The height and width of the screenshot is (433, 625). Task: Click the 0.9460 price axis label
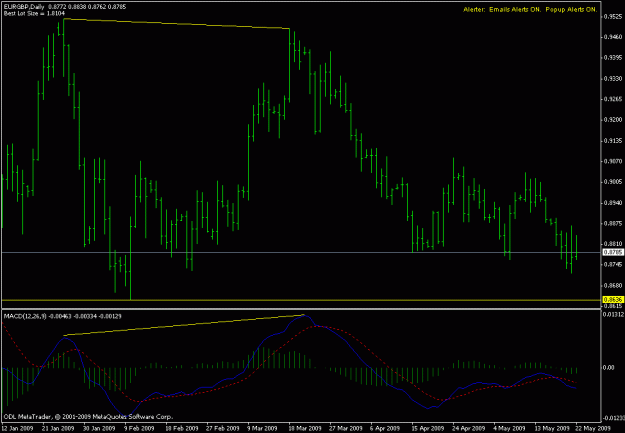point(613,37)
